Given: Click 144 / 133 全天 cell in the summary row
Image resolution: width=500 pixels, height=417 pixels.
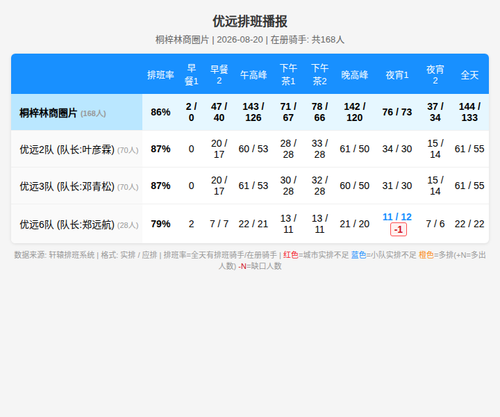Looking at the screenshot, I should tap(470, 112).
